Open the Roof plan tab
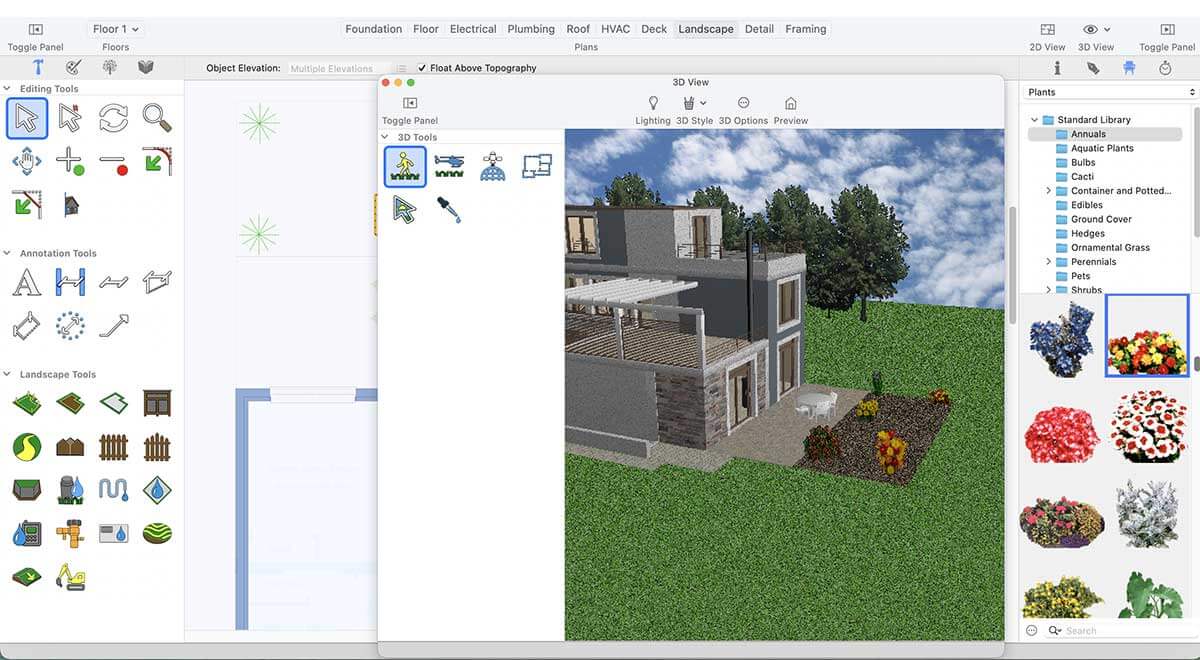Screen dimensions: 1200x660 tap(578, 29)
